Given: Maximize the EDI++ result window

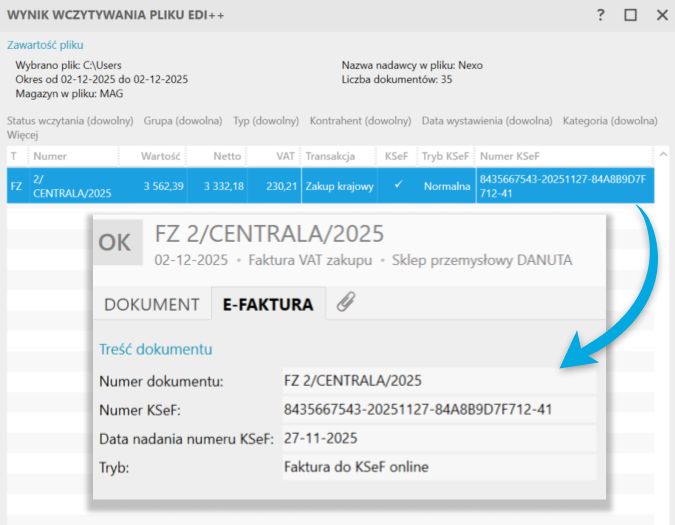Looking at the screenshot, I should [x=630, y=15].
